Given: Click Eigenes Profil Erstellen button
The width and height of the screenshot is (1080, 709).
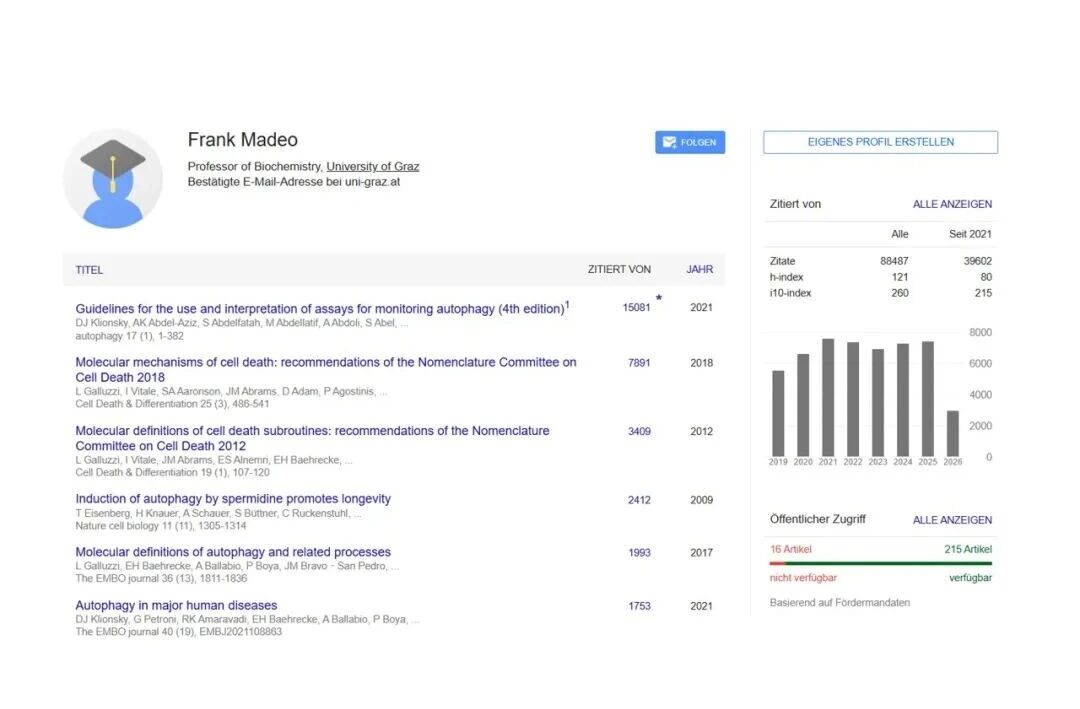Looking at the screenshot, I should point(880,142).
